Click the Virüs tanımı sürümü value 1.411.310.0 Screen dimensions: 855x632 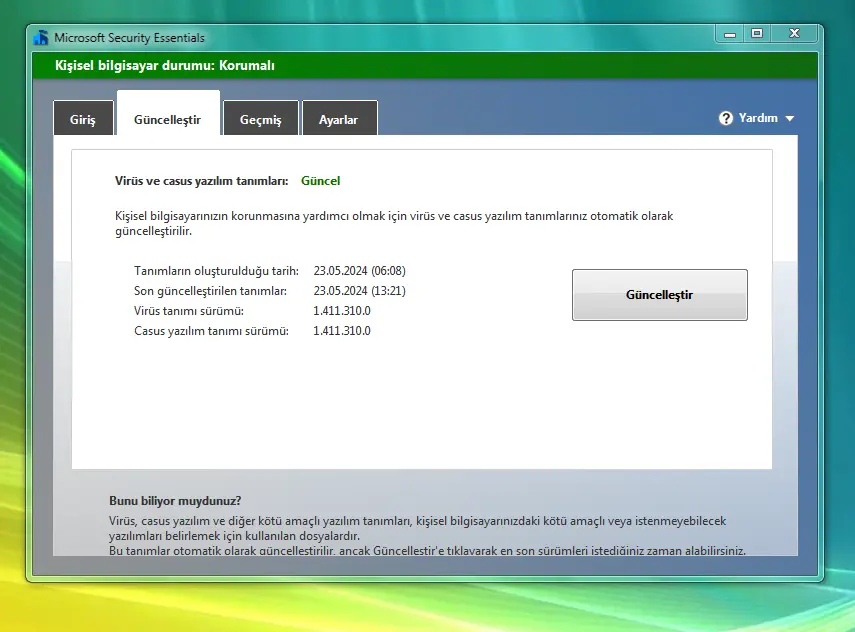tap(342, 311)
